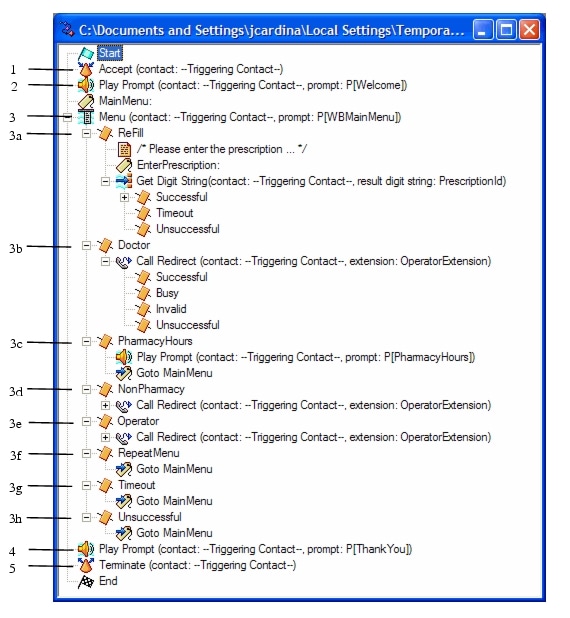Select Goto MainMenu under RepeatMenu
This screenshot has height=618, width=570.
coord(174,469)
